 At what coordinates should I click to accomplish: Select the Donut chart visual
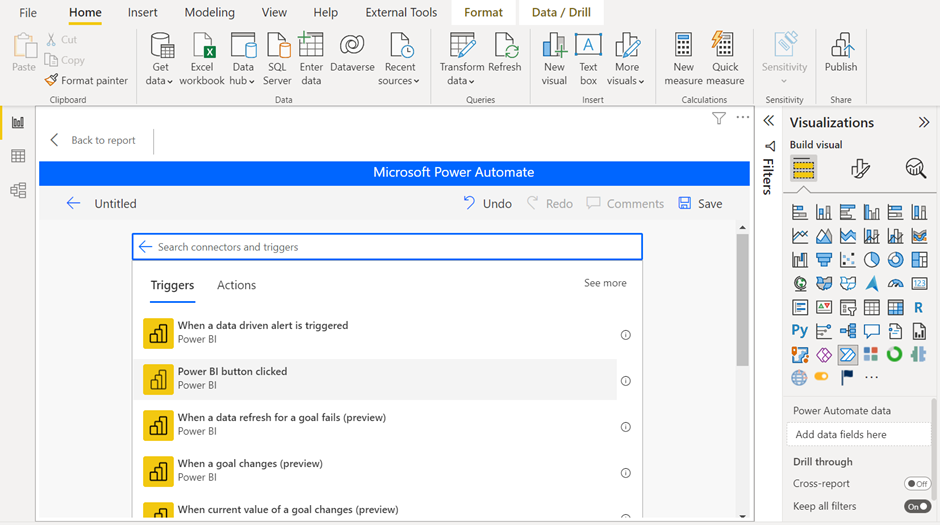[895, 260]
